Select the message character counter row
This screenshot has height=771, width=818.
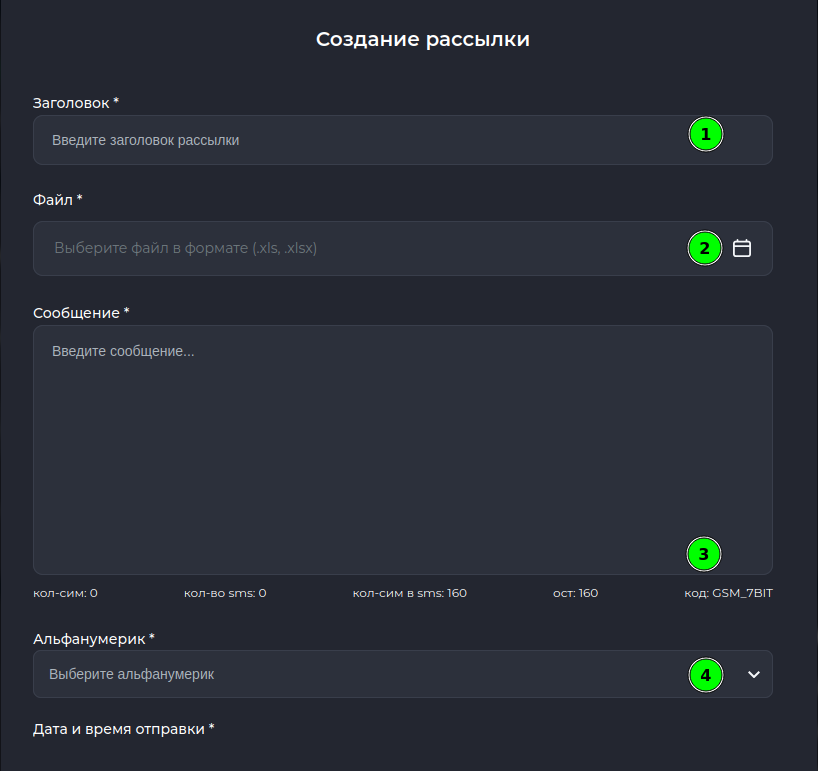pos(400,592)
